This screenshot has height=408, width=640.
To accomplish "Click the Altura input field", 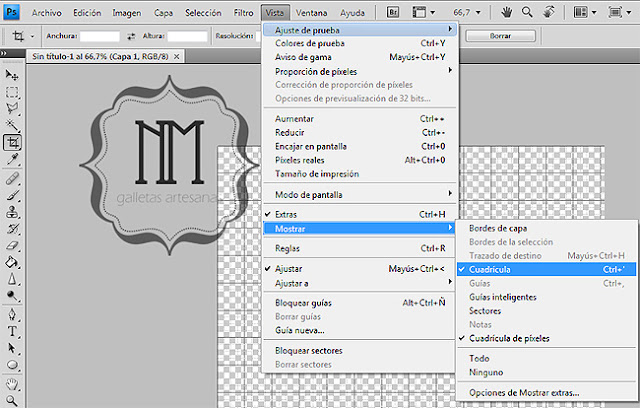I will (x=187, y=36).
